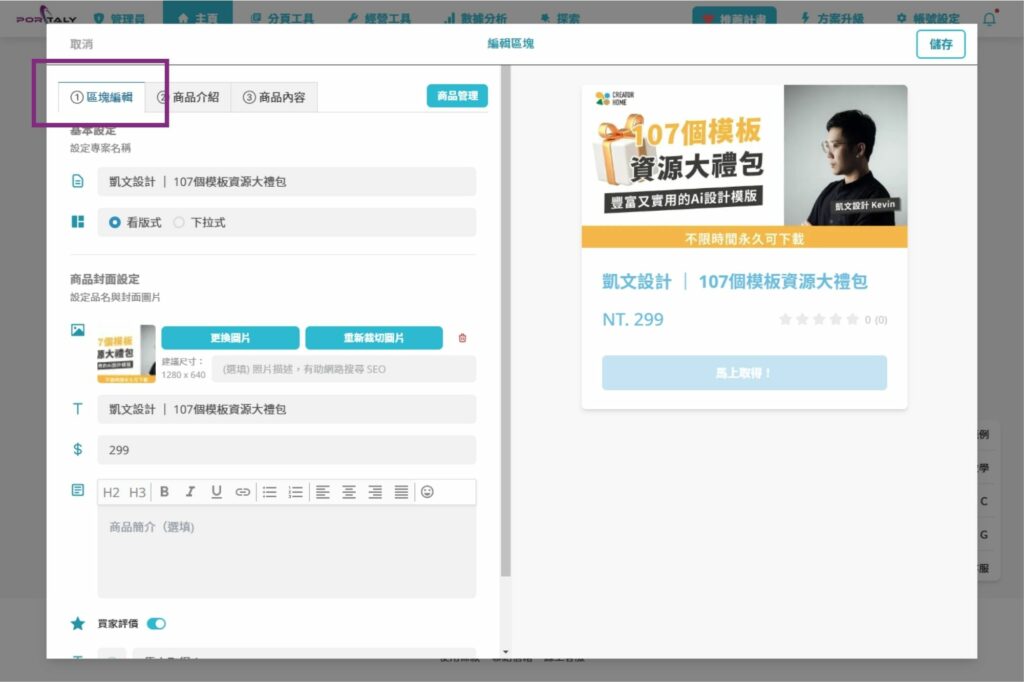Image resolution: width=1024 pixels, height=682 pixels.
Task: Apply H3 heading in the editor toolbar
Action: coord(137,493)
